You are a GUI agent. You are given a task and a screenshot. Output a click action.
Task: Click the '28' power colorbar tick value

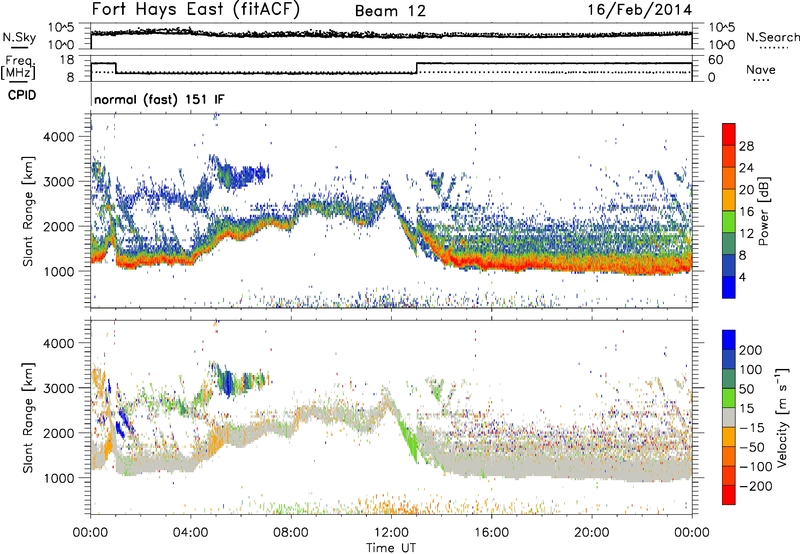pos(746,146)
